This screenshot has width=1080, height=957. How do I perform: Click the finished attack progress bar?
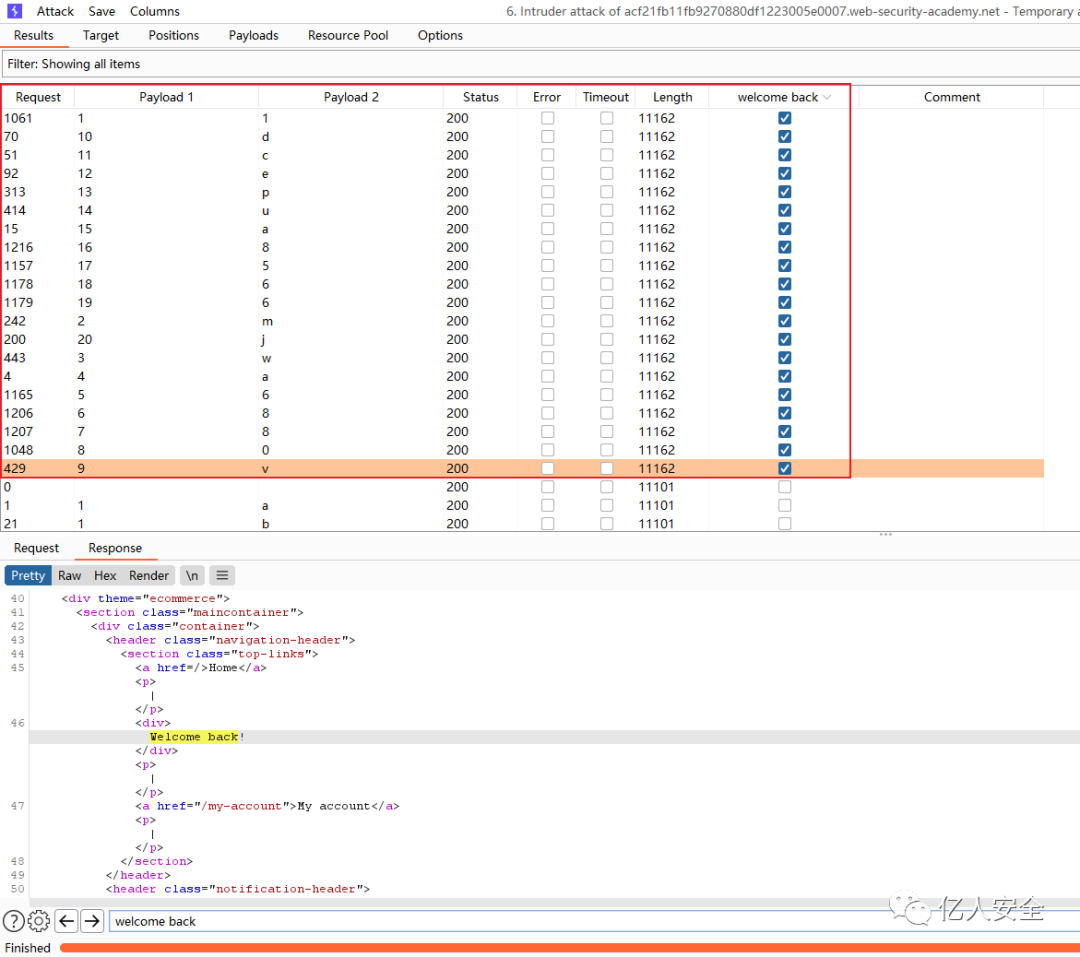[570, 948]
